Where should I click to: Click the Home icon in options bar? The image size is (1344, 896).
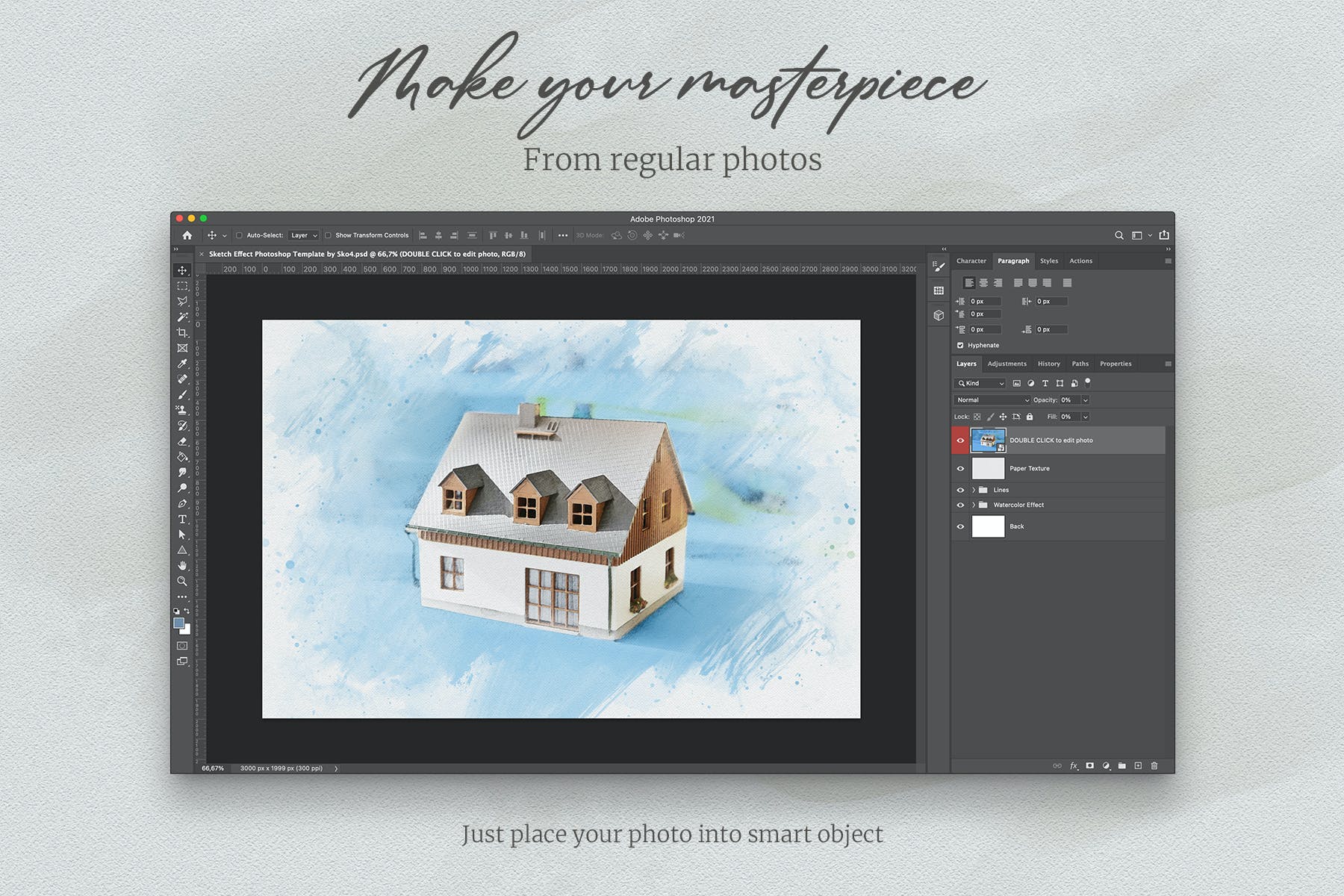pos(187,235)
